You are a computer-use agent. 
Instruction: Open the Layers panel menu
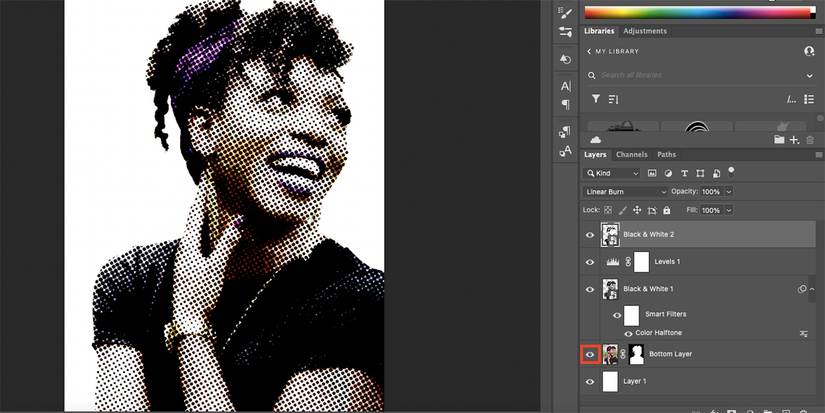click(x=818, y=155)
